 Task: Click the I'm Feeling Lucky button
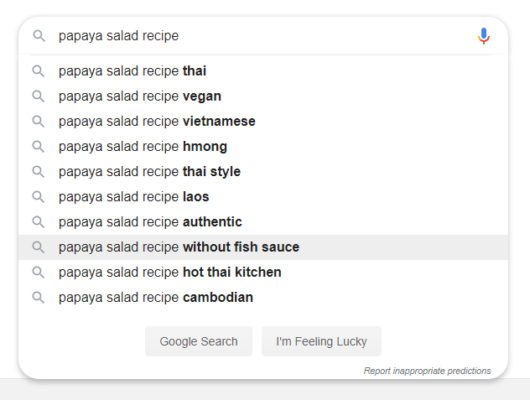(x=321, y=341)
